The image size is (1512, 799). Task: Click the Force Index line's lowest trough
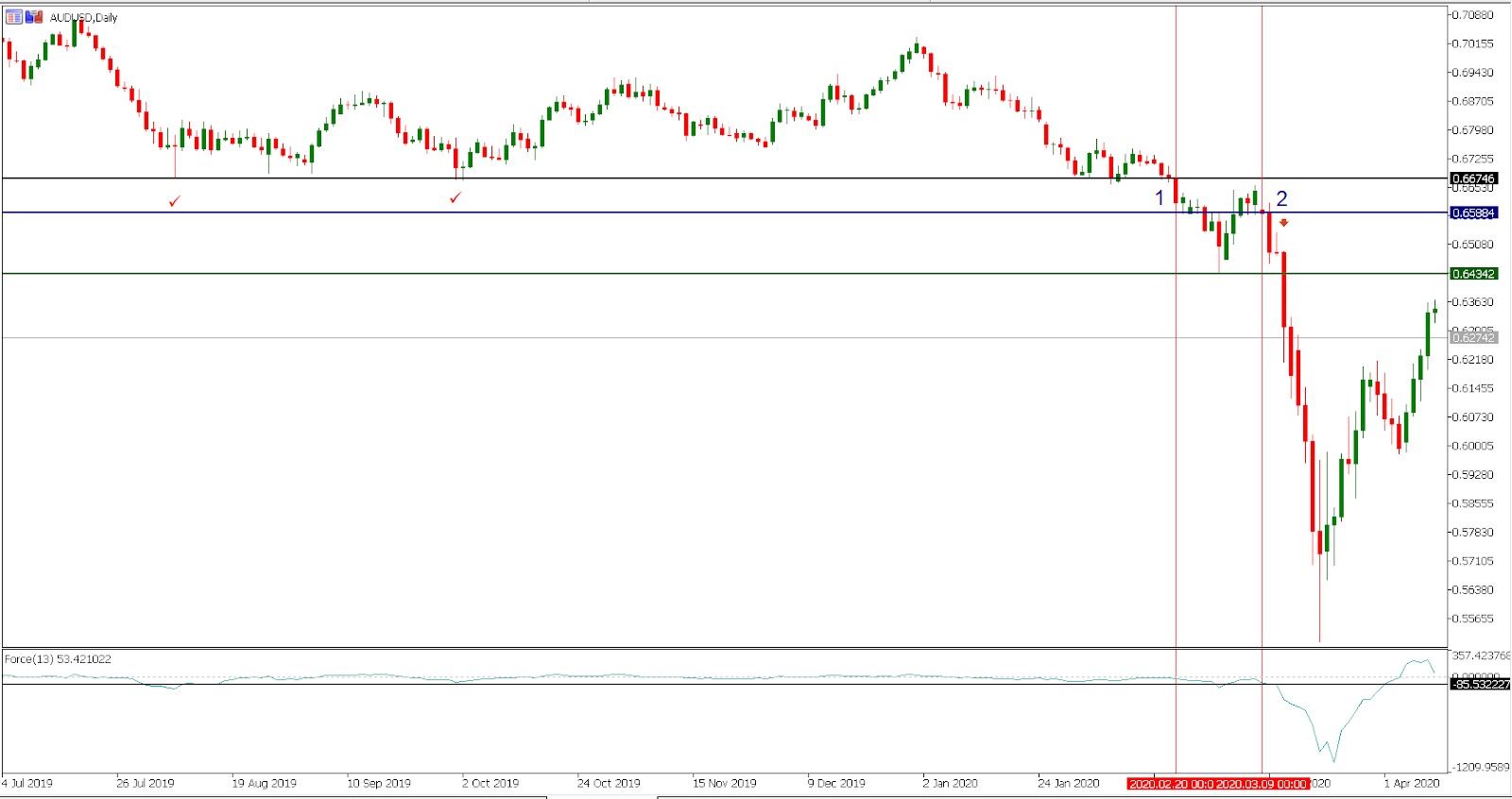[1333, 759]
